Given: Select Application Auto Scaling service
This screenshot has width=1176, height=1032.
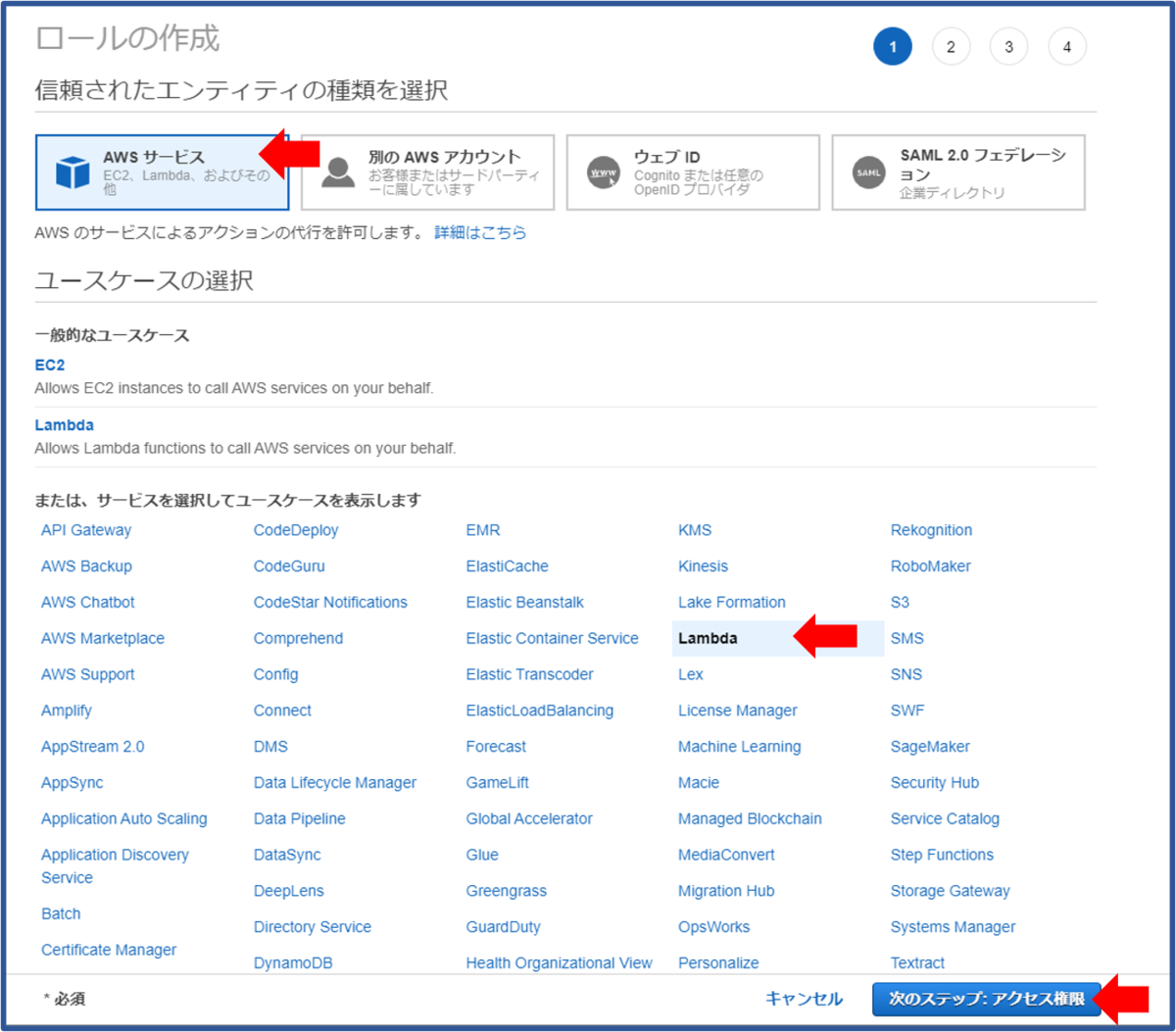Looking at the screenshot, I should coord(124,818).
